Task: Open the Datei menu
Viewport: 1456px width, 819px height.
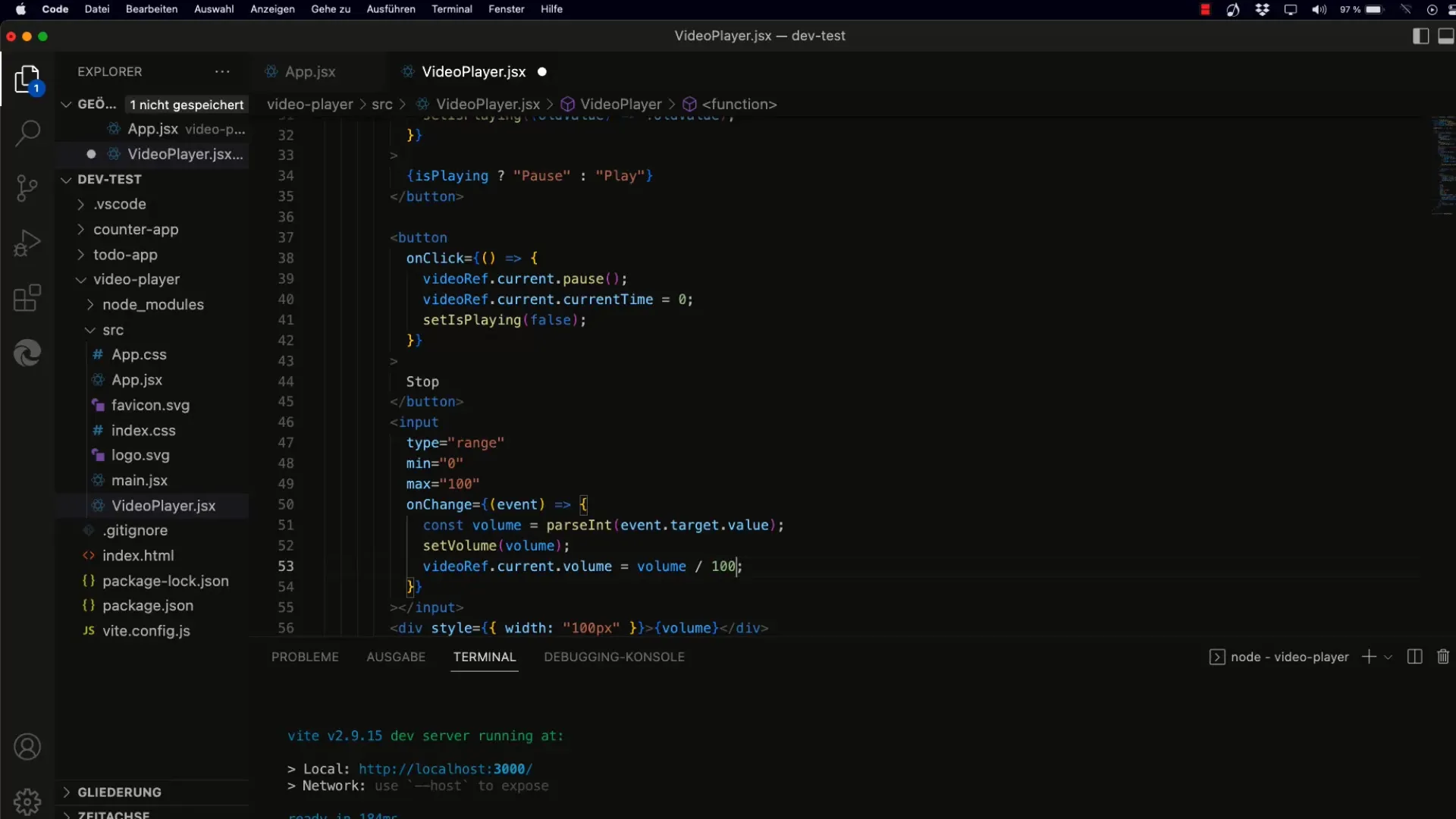Action: click(x=96, y=9)
